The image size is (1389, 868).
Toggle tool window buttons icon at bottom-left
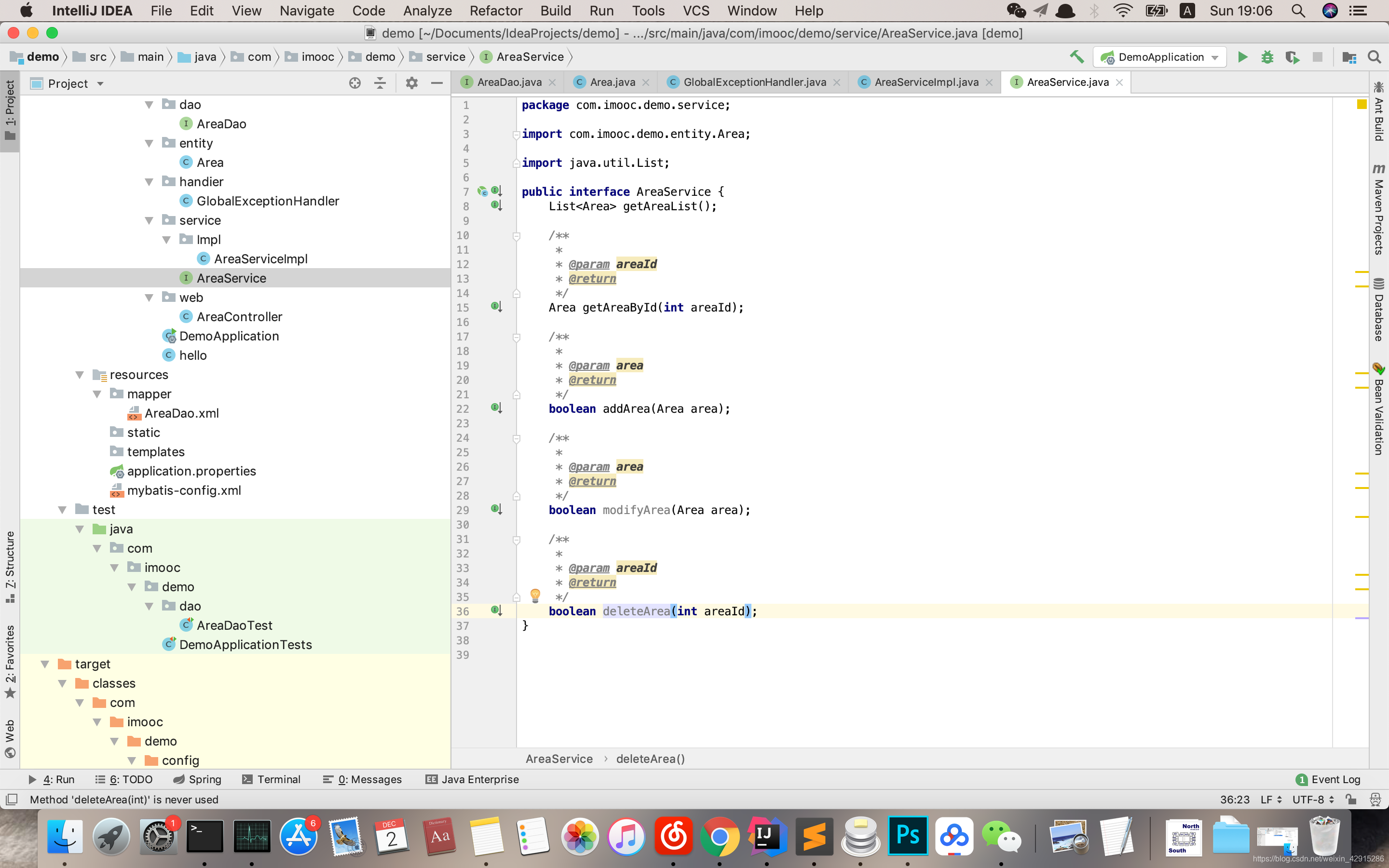12,799
